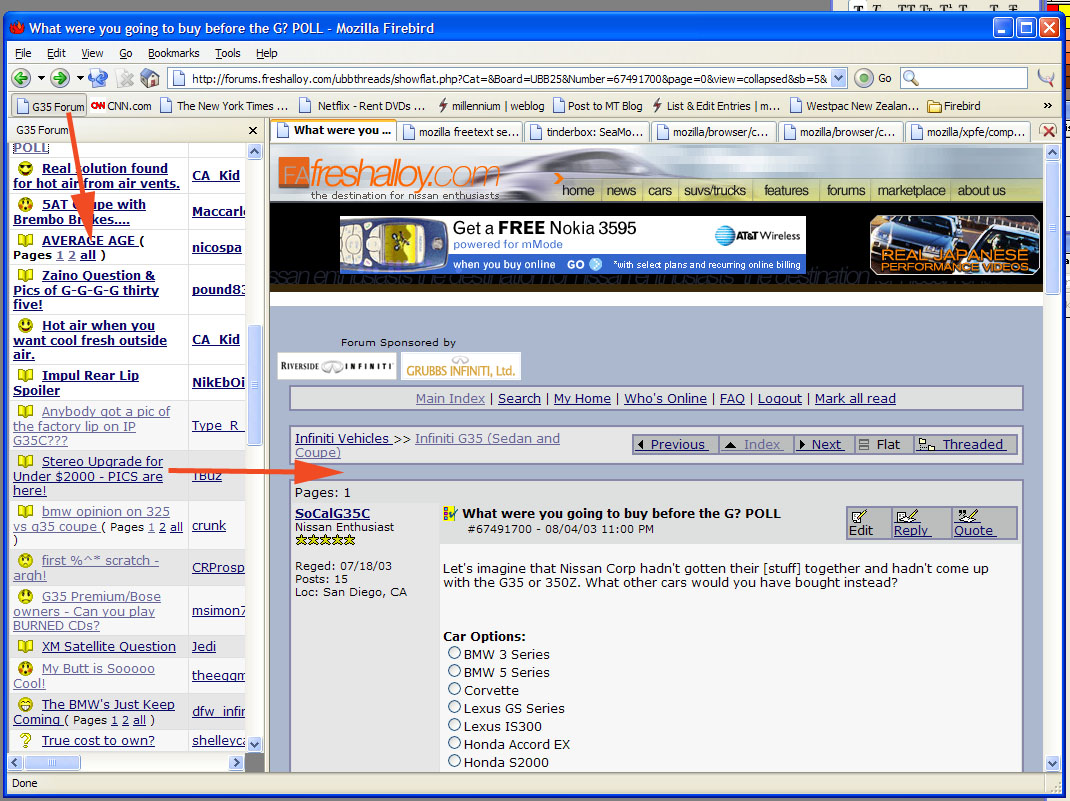Open the Forward button history dropdown

(x=80, y=78)
